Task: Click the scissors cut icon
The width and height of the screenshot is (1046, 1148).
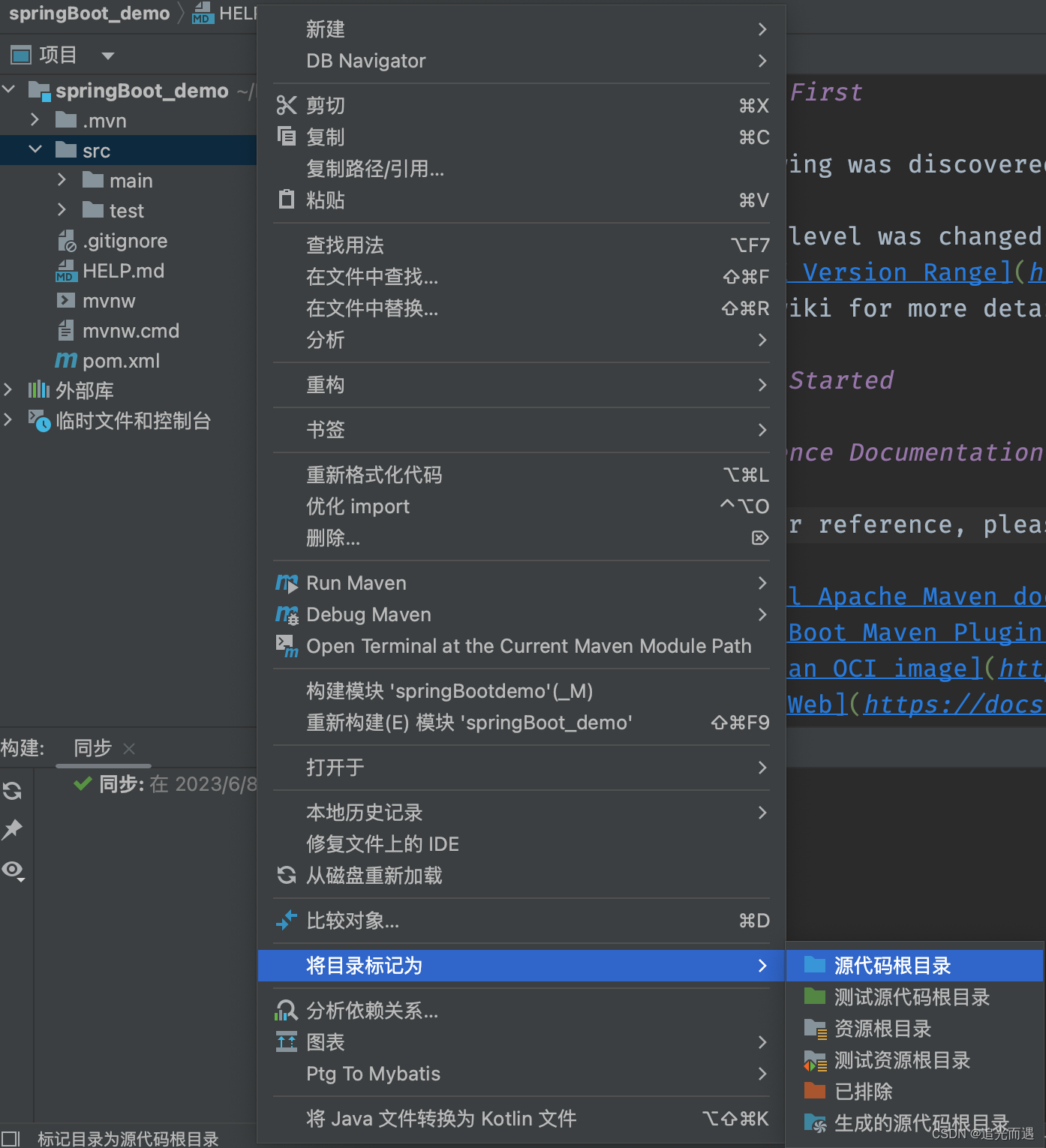Action: click(287, 105)
